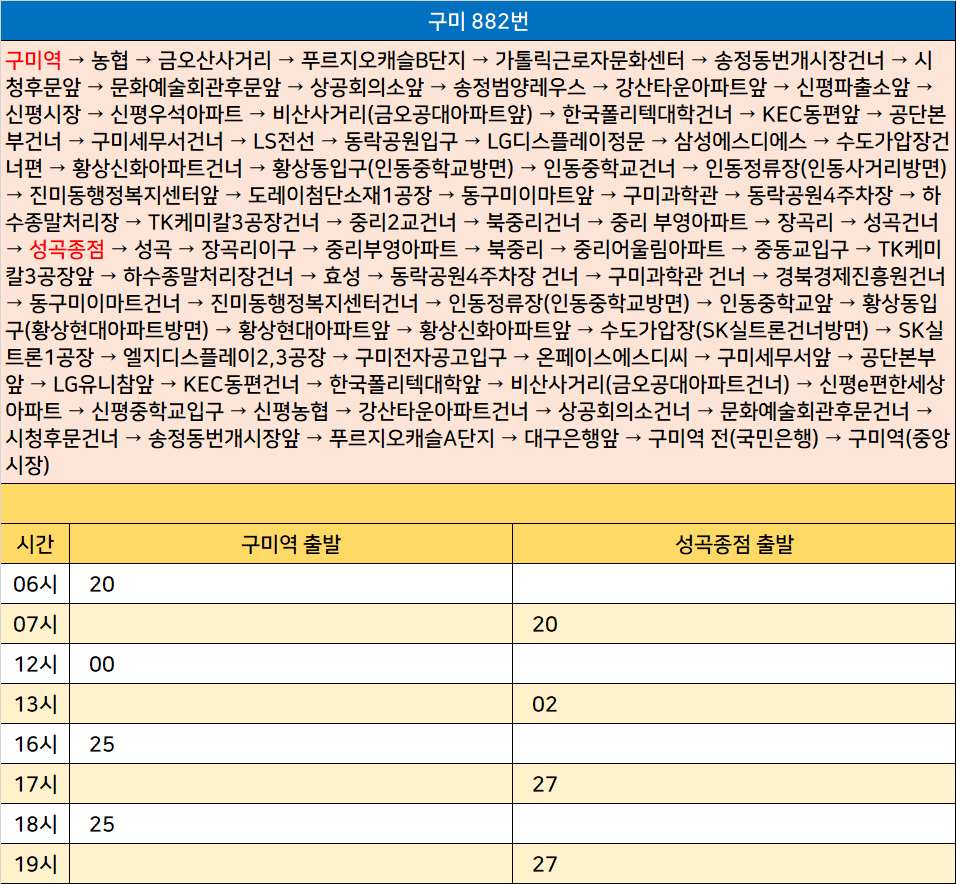
Task: Click the 온페이스에스디씨 stop name
Action: [x=612, y=357]
